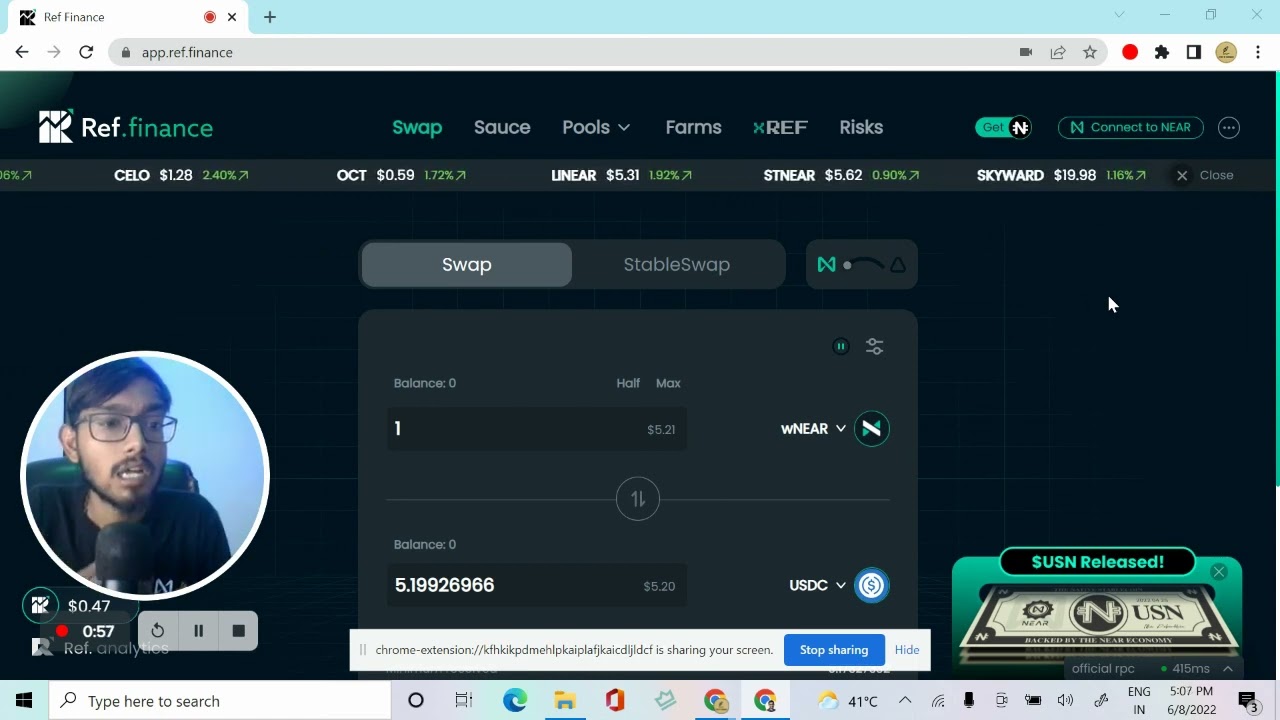The image size is (1280, 720).
Task: Click the wNEAR amount input field
Action: [536, 428]
